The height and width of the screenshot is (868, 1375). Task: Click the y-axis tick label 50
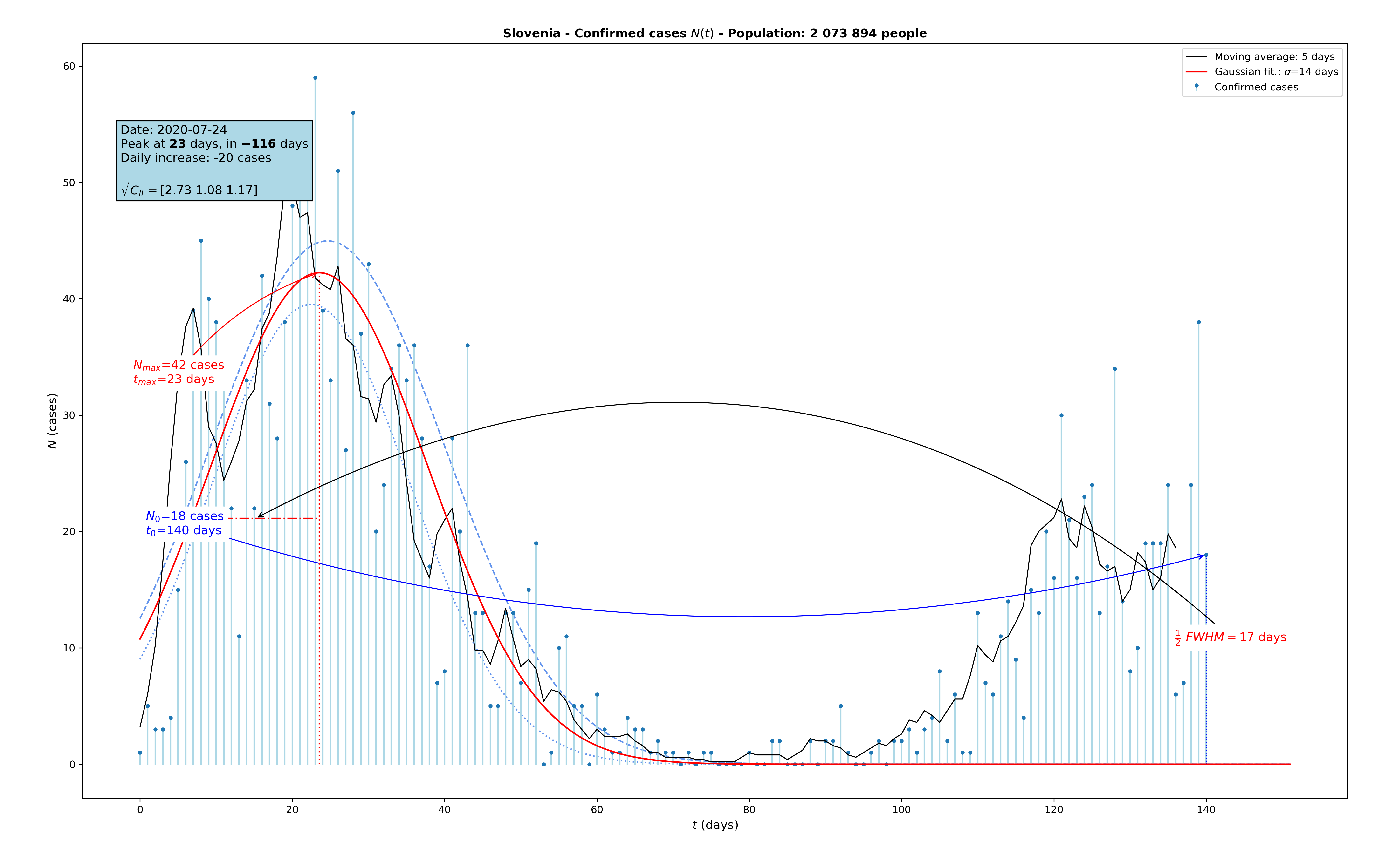pos(69,183)
